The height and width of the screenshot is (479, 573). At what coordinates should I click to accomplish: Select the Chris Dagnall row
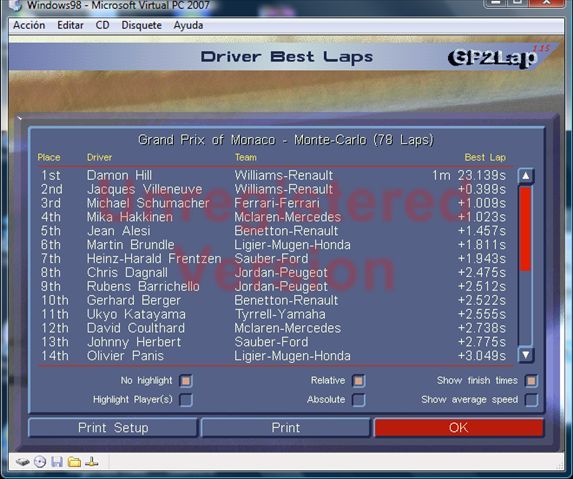[x=273, y=273]
